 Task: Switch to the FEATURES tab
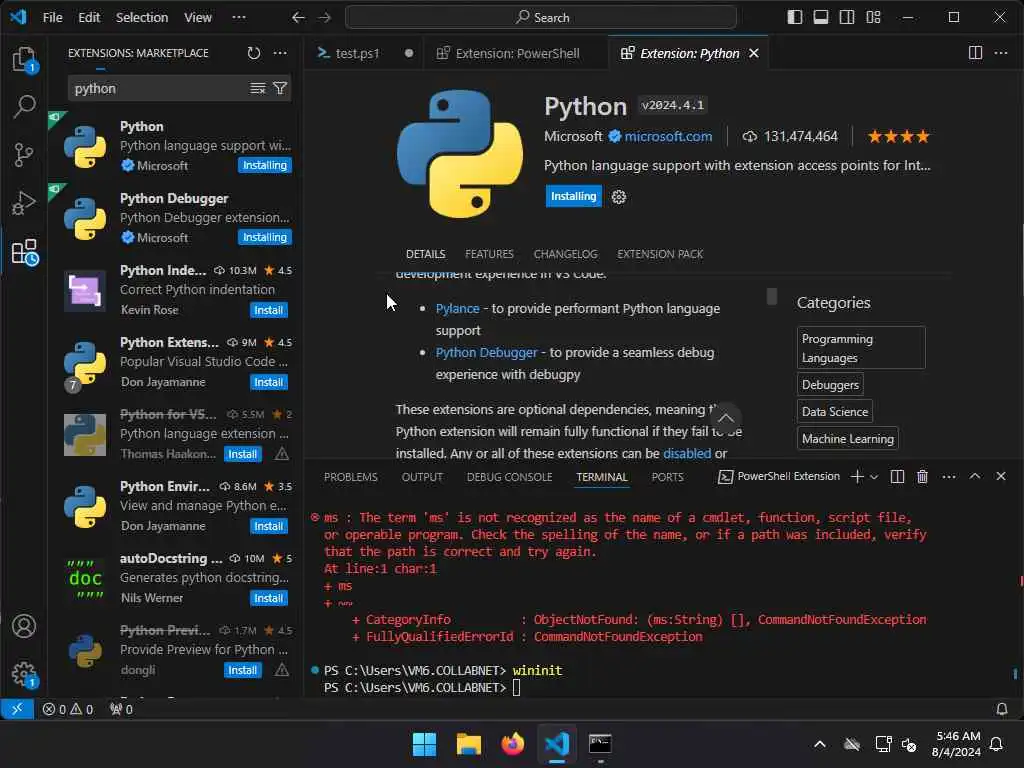[489, 254]
